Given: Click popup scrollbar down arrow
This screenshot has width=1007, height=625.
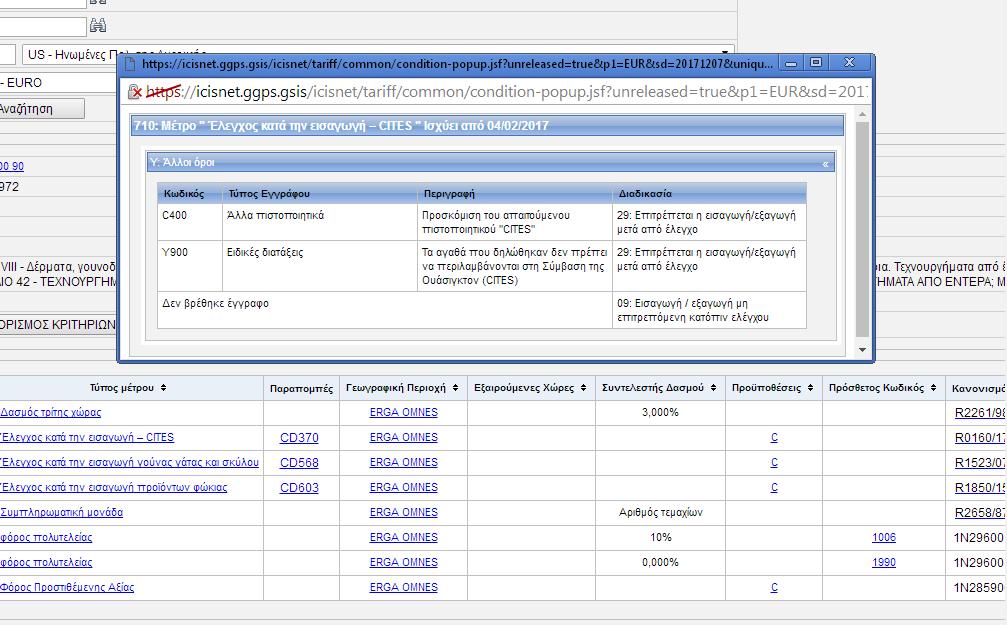Looking at the screenshot, I should point(863,350).
